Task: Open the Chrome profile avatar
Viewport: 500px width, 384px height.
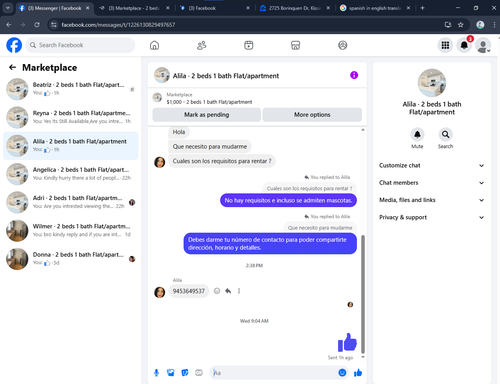Action: coord(480,25)
